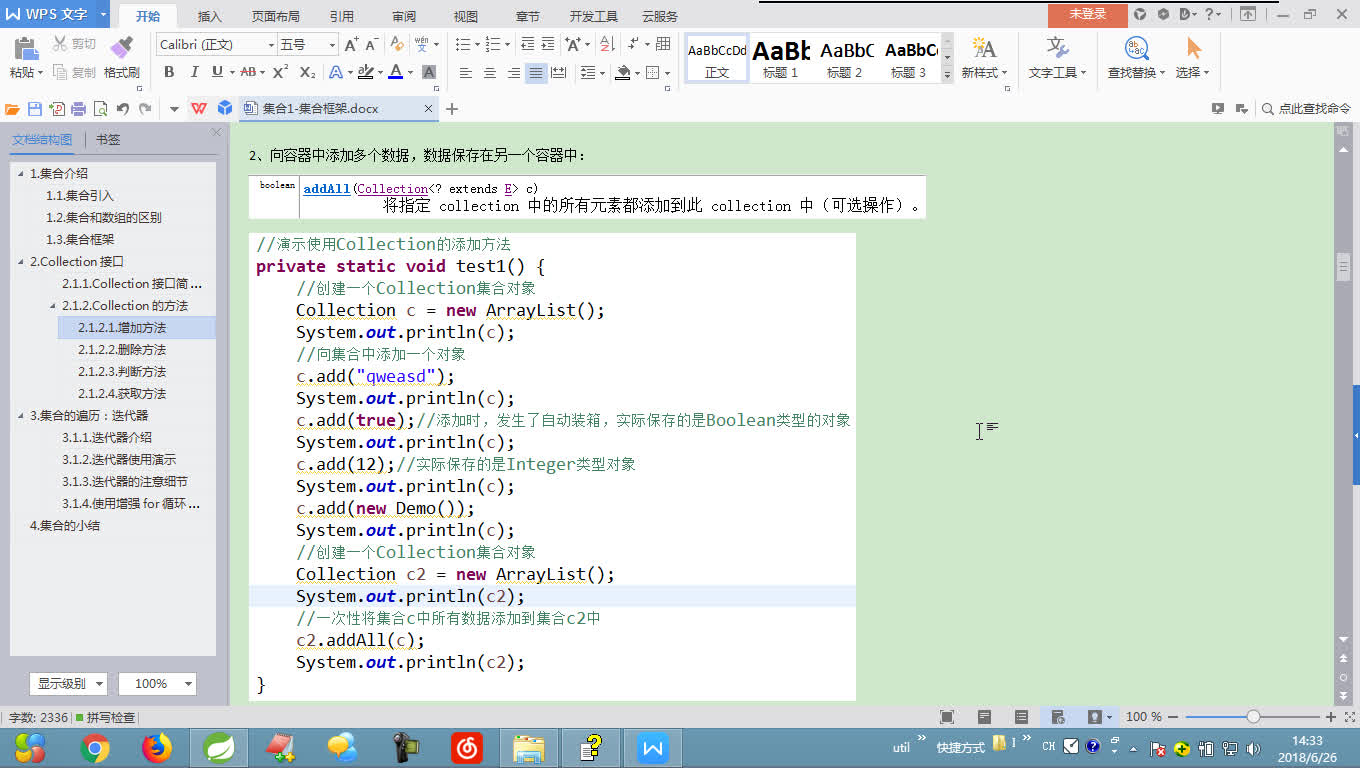The width and height of the screenshot is (1360, 768).
Task: Click the New Style (新样式) icon
Action: pos(984,49)
